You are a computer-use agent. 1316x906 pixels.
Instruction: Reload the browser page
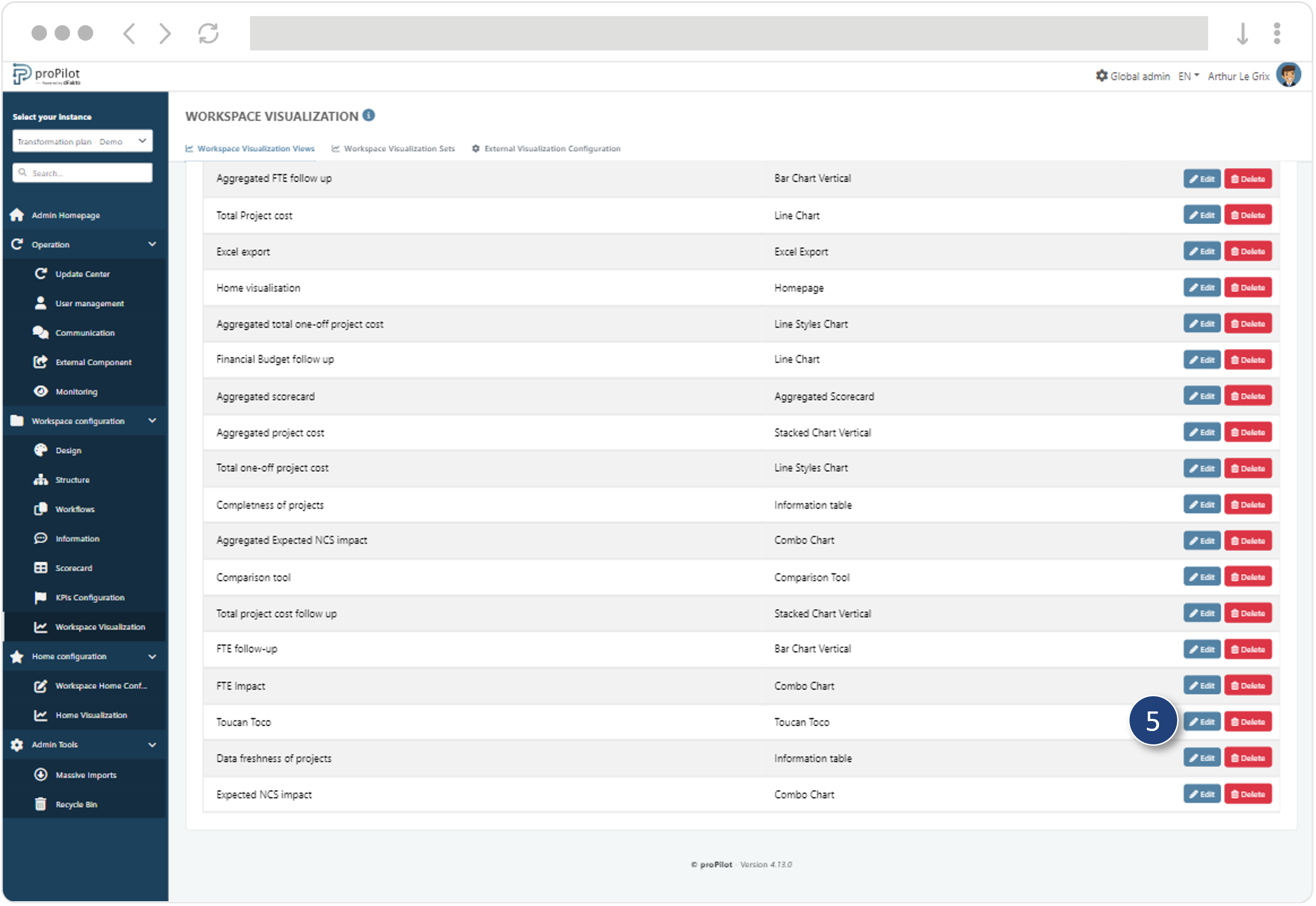[208, 33]
